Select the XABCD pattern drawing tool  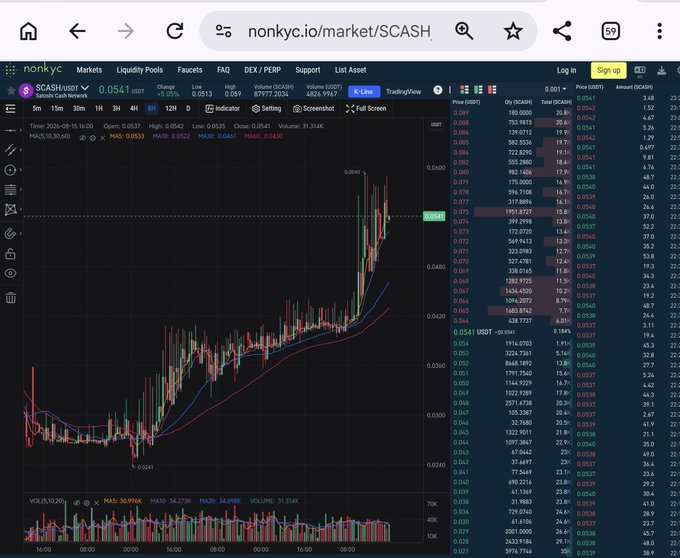[x=10, y=210]
